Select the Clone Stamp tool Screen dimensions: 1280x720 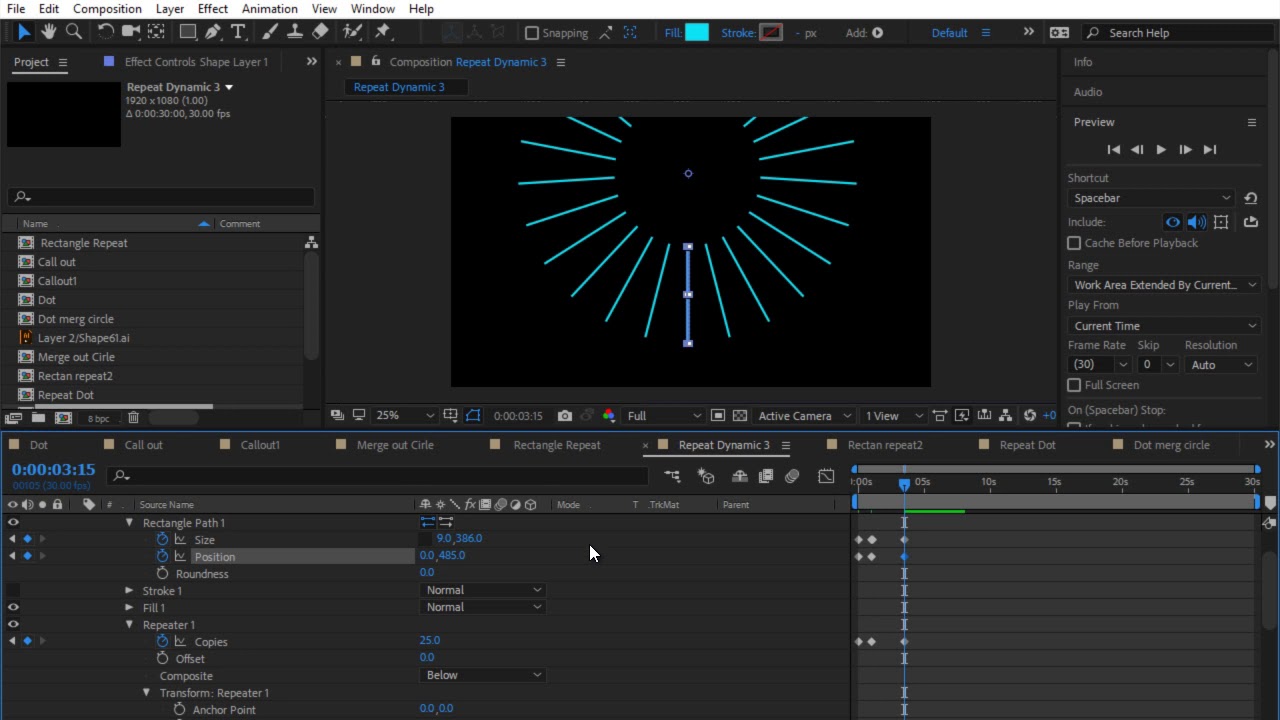point(295,32)
